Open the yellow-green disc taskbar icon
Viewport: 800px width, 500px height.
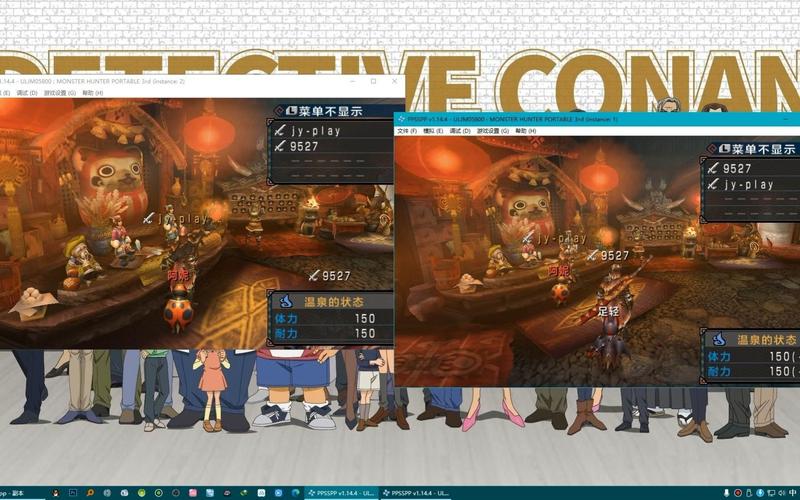point(141,493)
